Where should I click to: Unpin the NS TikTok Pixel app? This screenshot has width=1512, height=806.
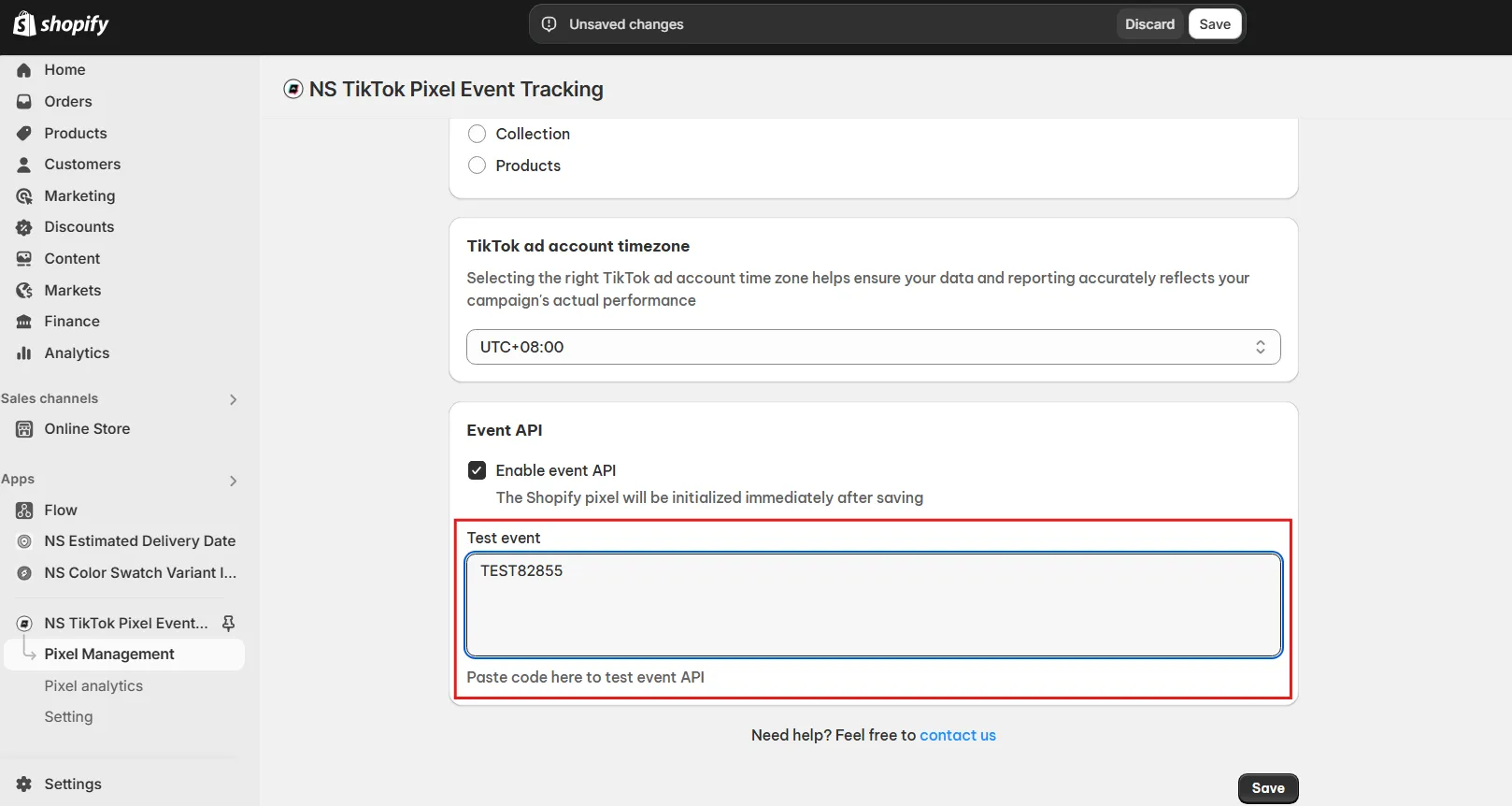pos(228,624)
